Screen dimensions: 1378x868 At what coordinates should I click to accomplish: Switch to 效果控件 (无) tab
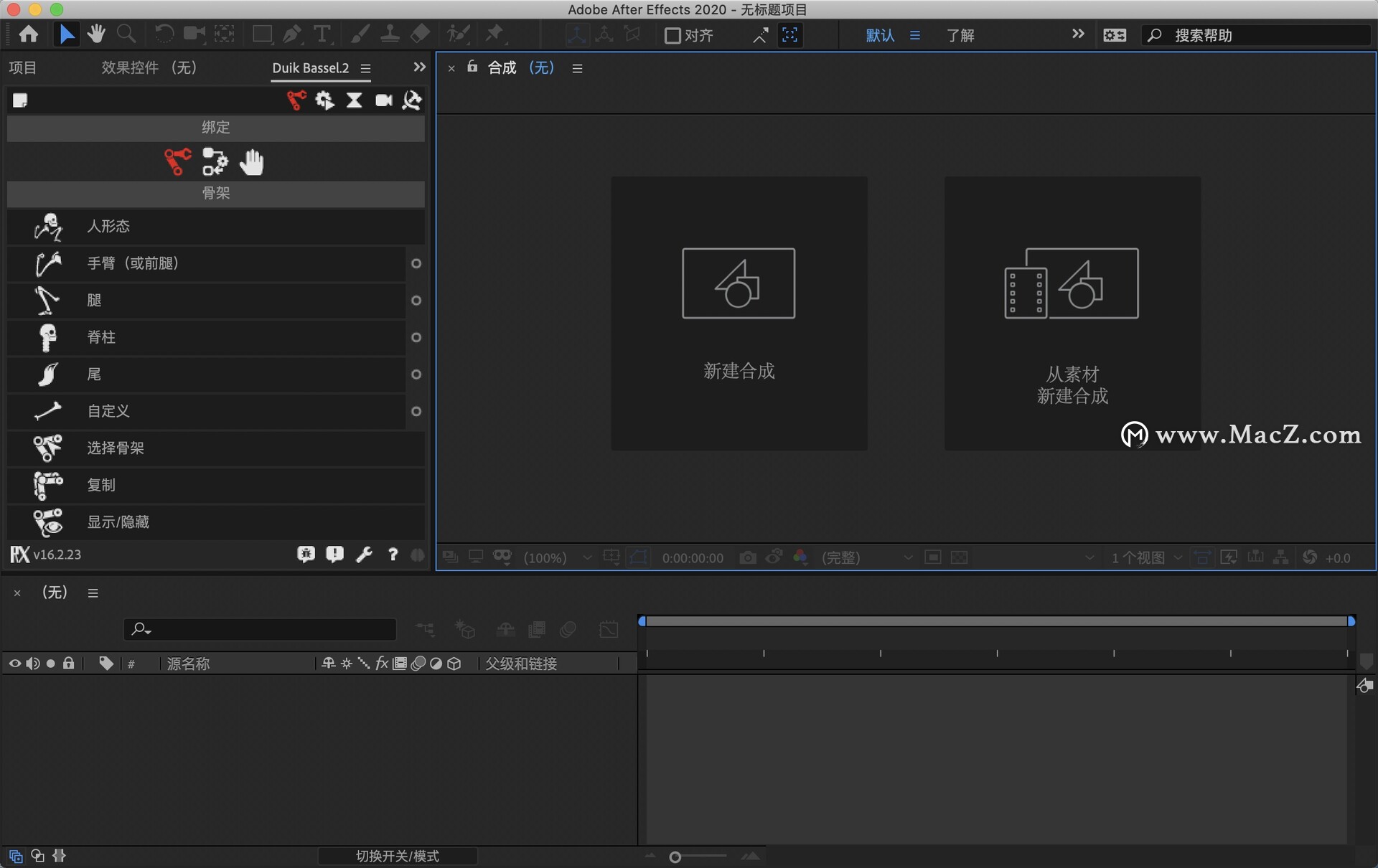pyautogui.click(x=149, y=67)
